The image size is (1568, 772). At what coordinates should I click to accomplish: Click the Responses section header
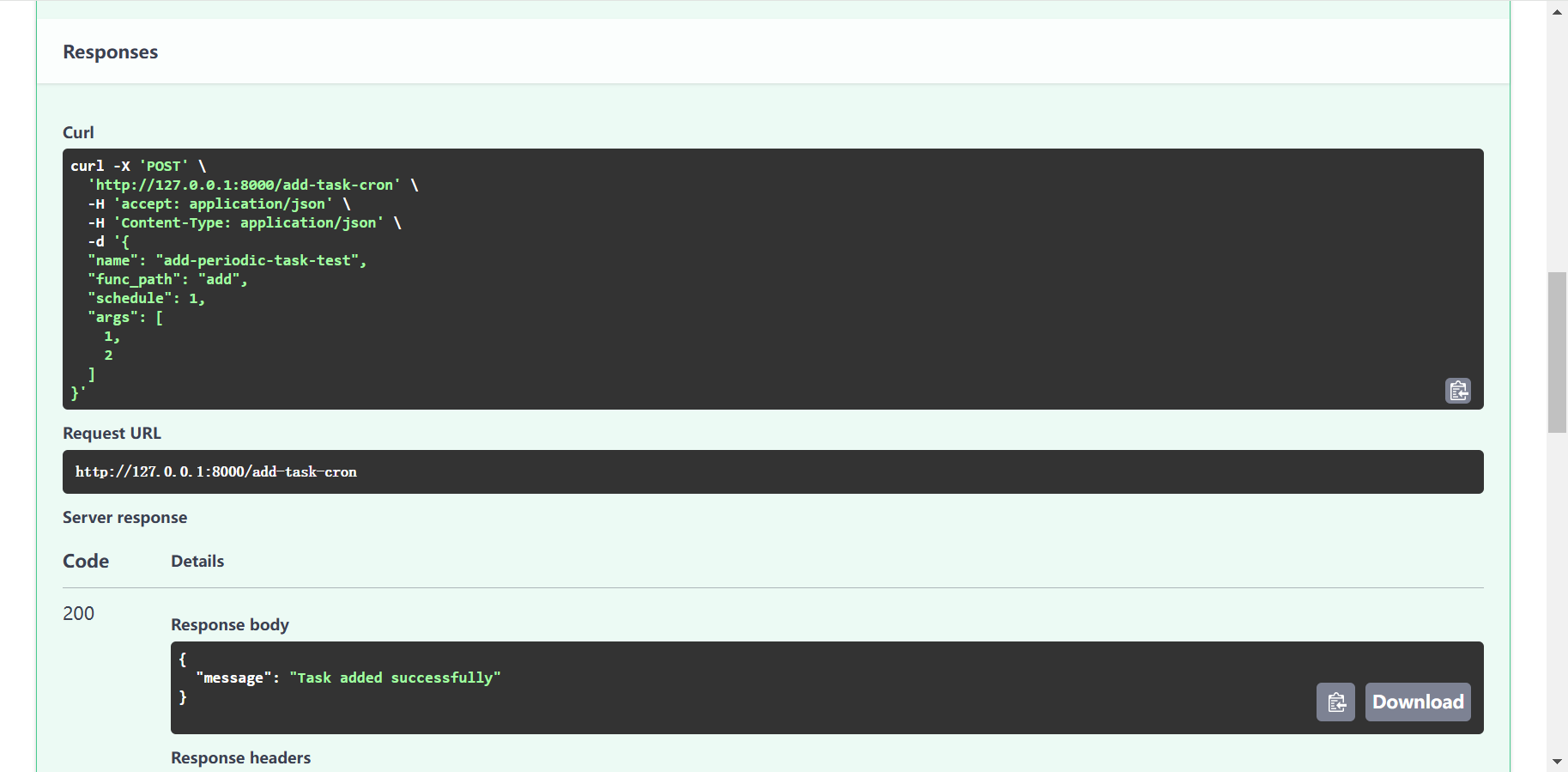pos(110,52)
